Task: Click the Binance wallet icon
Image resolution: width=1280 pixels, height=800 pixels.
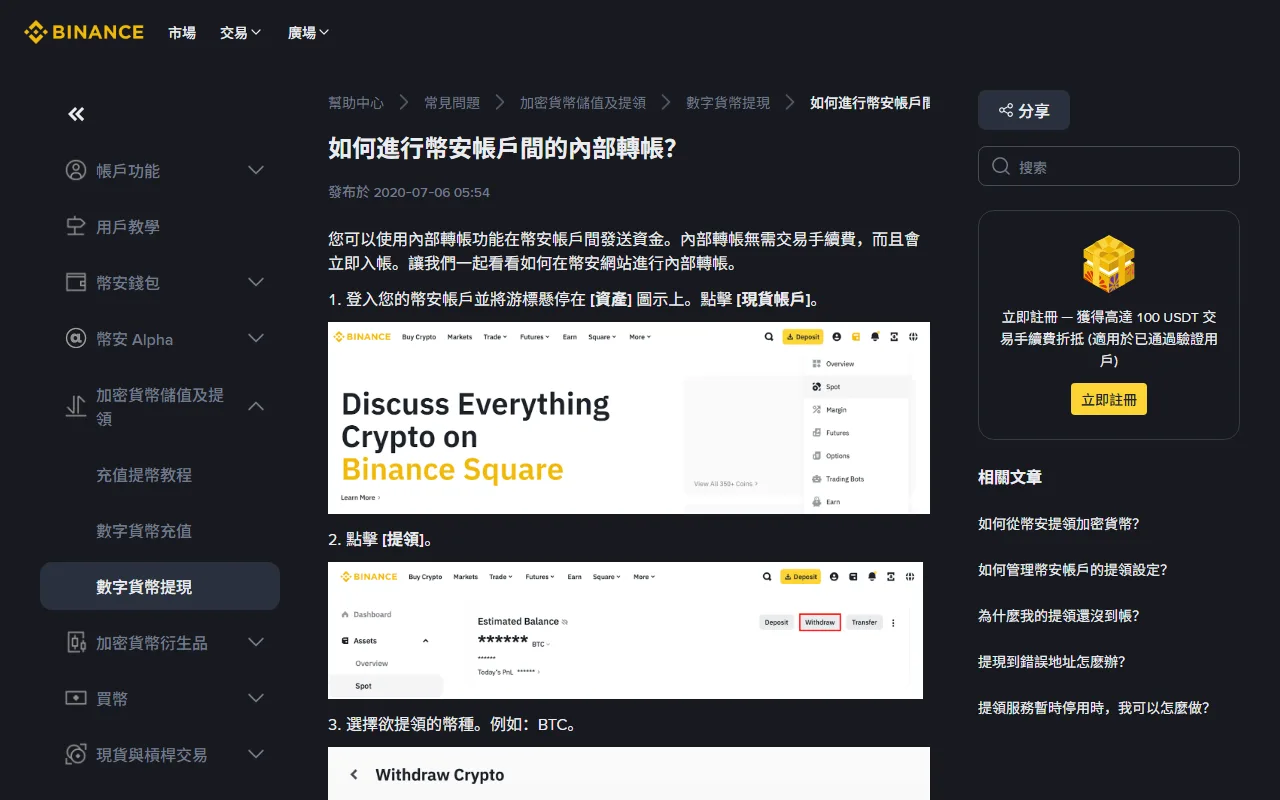Action: pyautogui.click(x=76, y=282)
